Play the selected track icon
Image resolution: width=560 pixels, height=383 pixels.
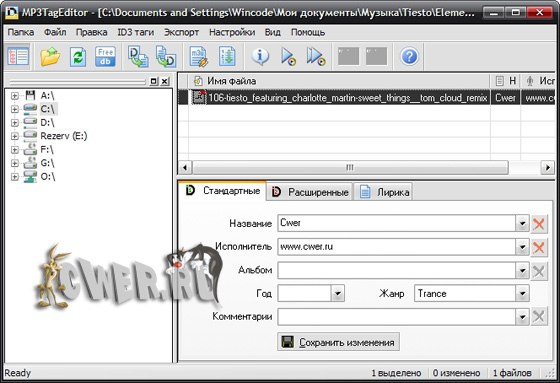point(288,56)
